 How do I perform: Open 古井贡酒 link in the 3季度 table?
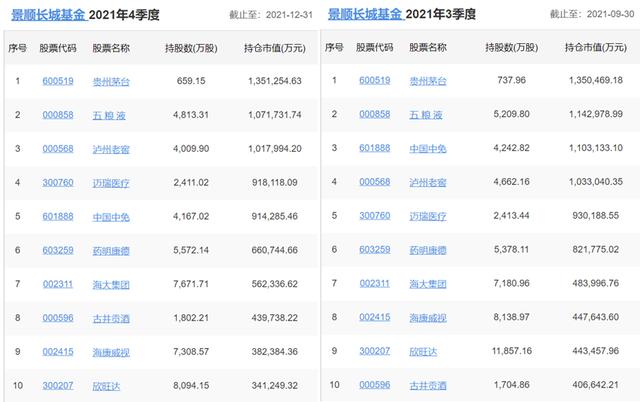coord(428,386)
